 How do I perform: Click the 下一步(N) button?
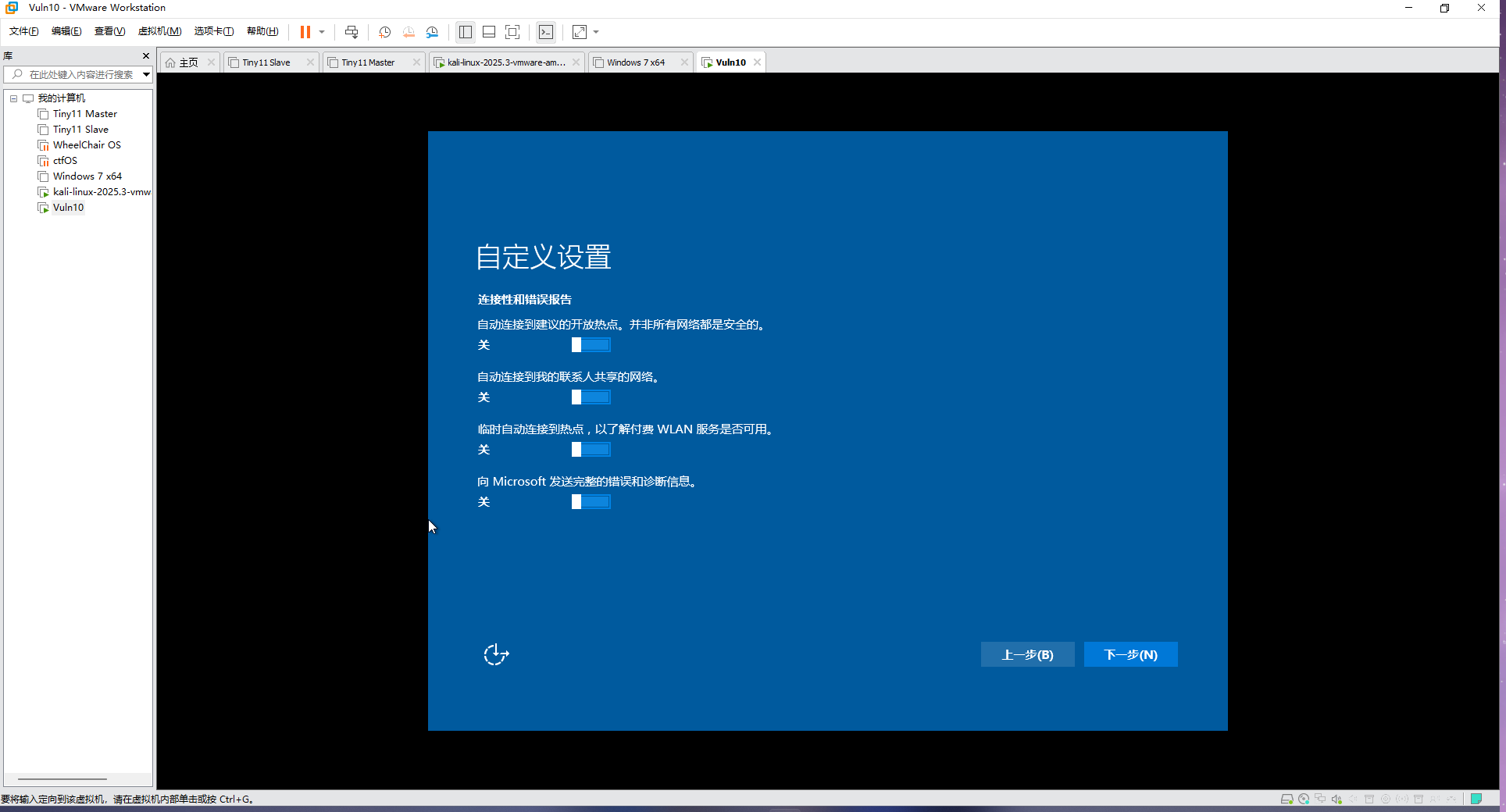[1130, 654]
